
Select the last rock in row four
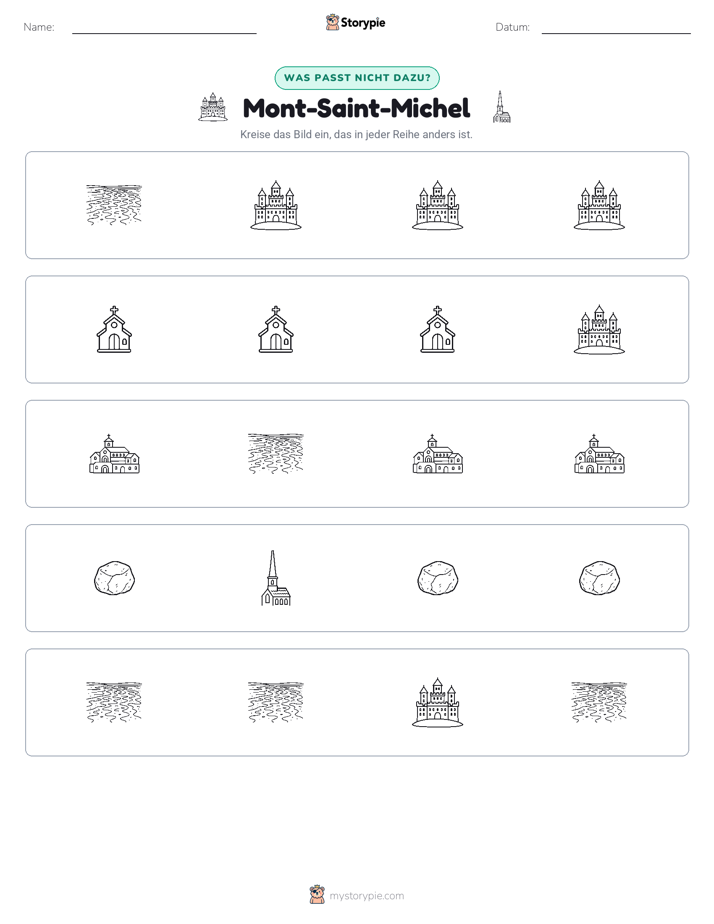click(599, 578)
